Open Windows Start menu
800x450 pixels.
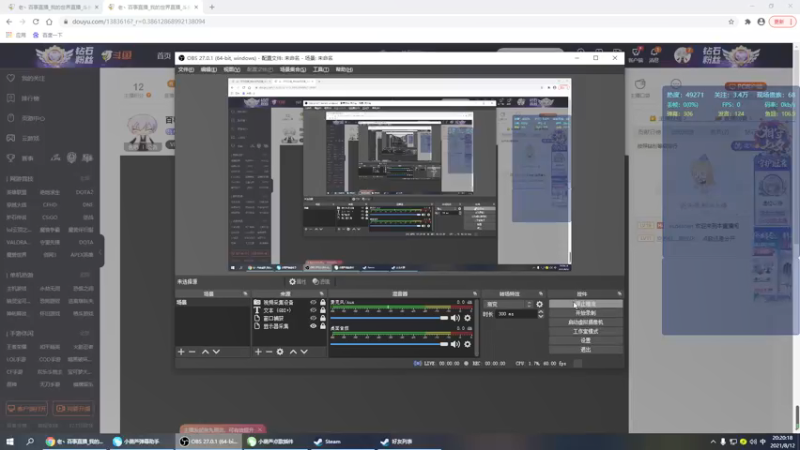(10, 441)
